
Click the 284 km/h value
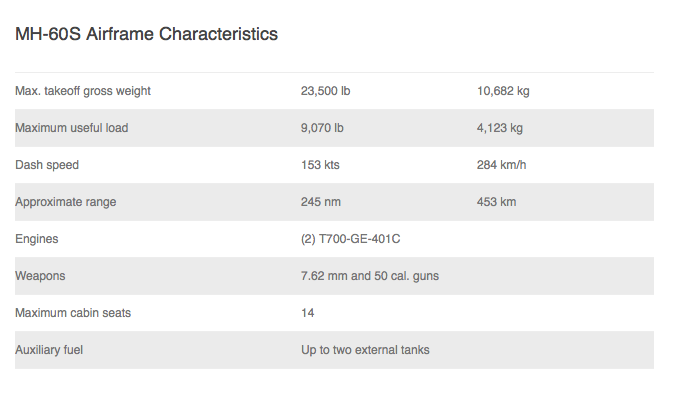click(x=501, y=165)
